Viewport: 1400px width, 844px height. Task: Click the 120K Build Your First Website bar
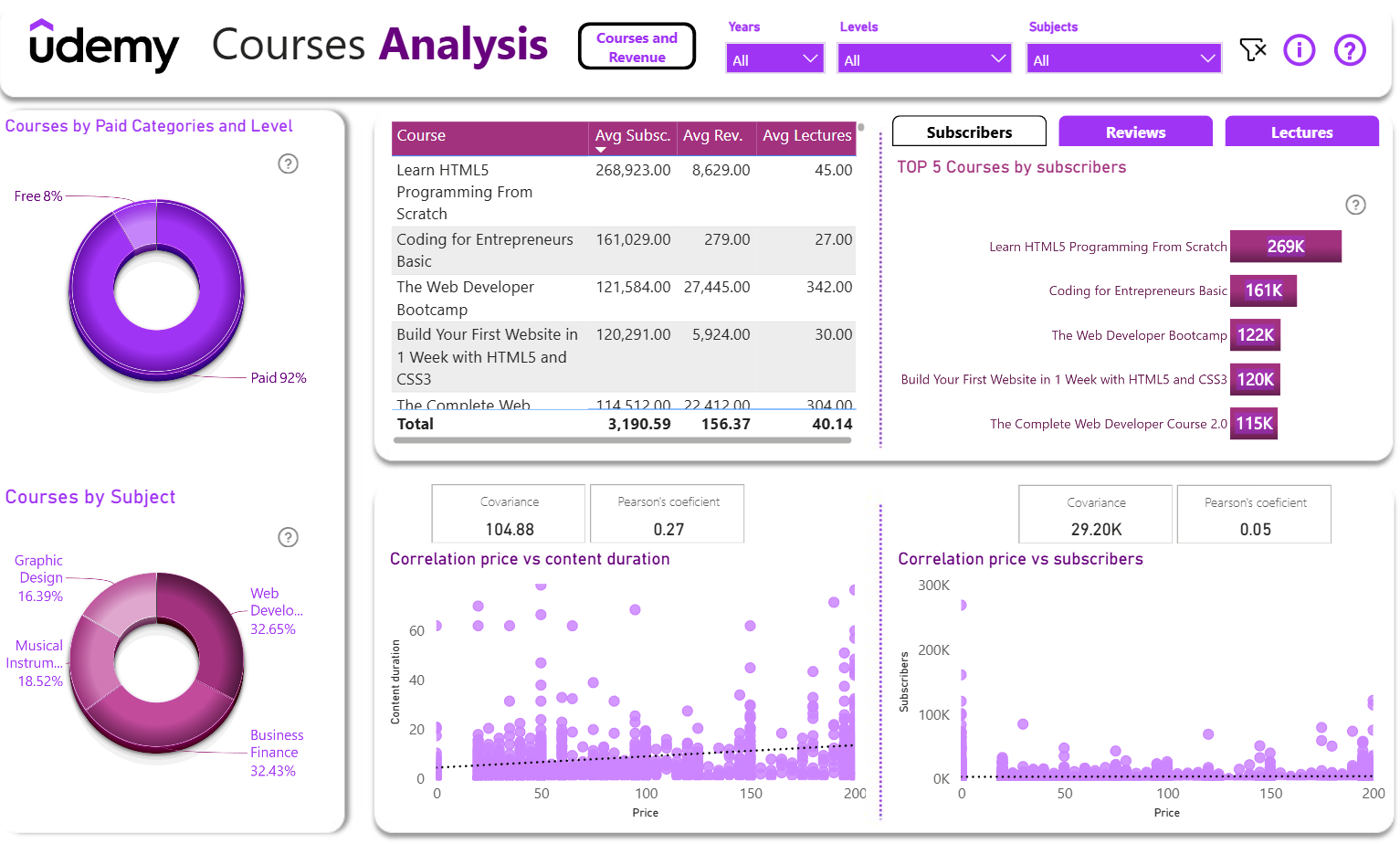pyautogui.click(x=1255, y=379)
